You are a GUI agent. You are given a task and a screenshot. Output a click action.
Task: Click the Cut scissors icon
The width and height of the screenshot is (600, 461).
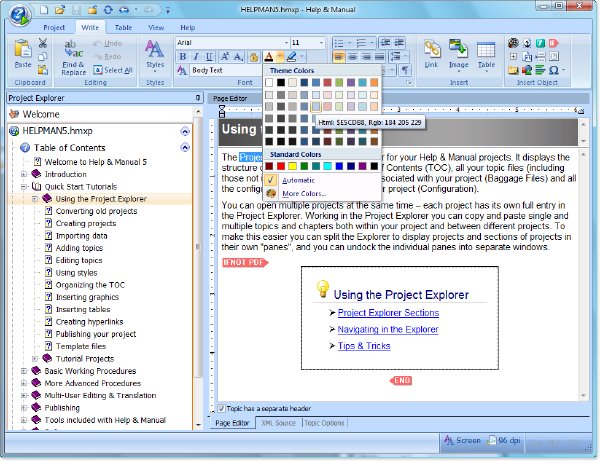pos(43,43)
